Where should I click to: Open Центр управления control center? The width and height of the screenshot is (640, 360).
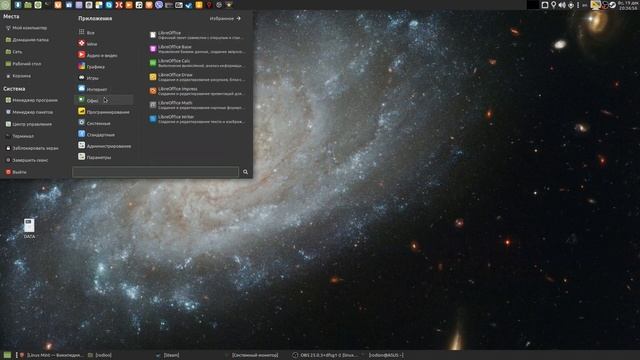(29, 124)
